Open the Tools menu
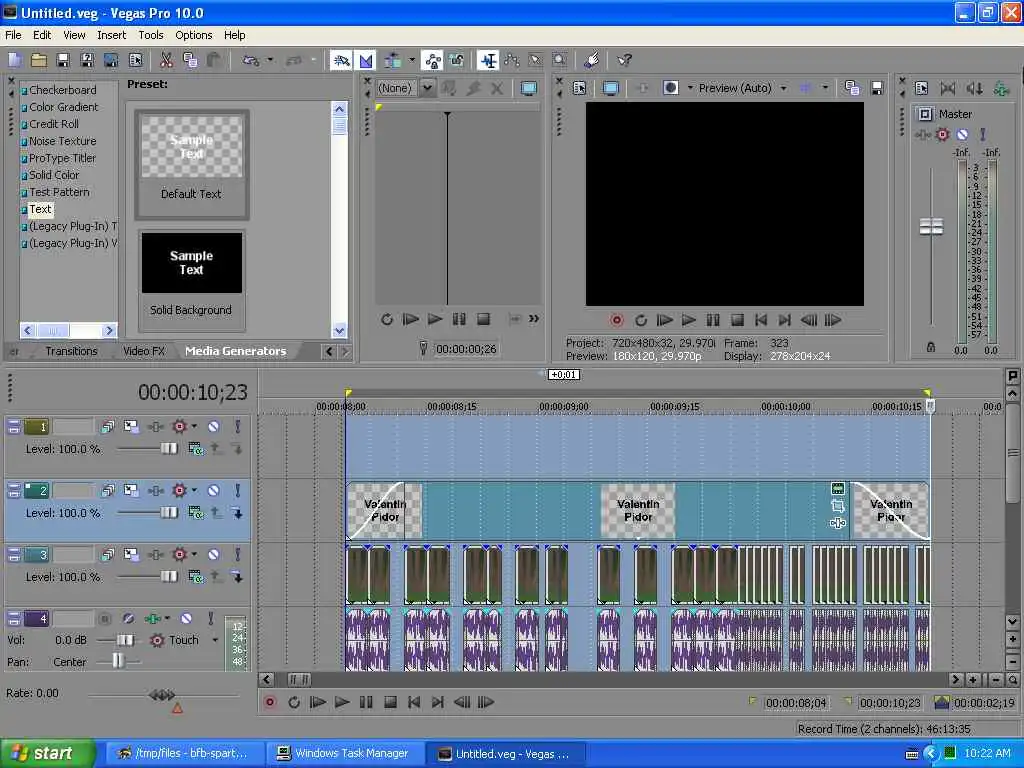Image resolution: width=1024 pixels, height=768 pixels. coord(151,35)
